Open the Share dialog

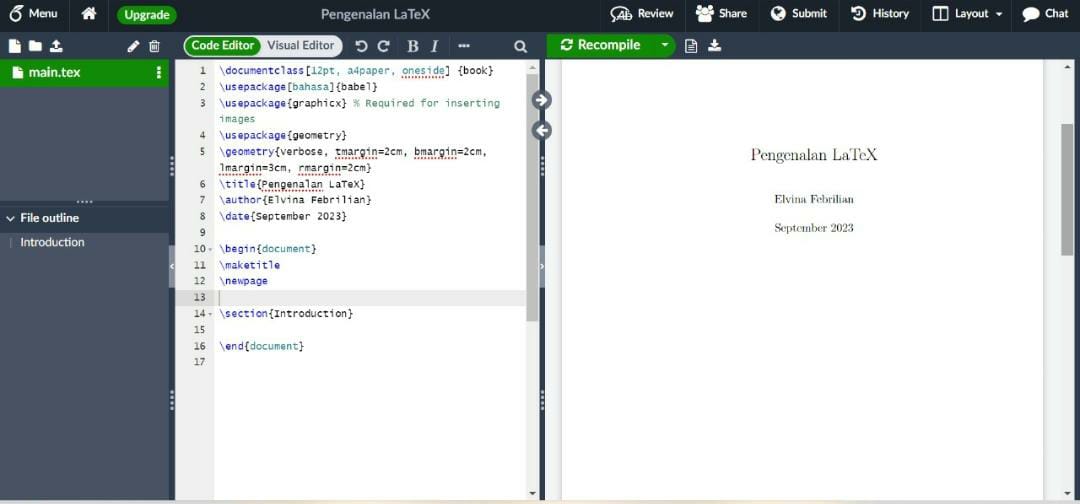click(x=721, y=14)
